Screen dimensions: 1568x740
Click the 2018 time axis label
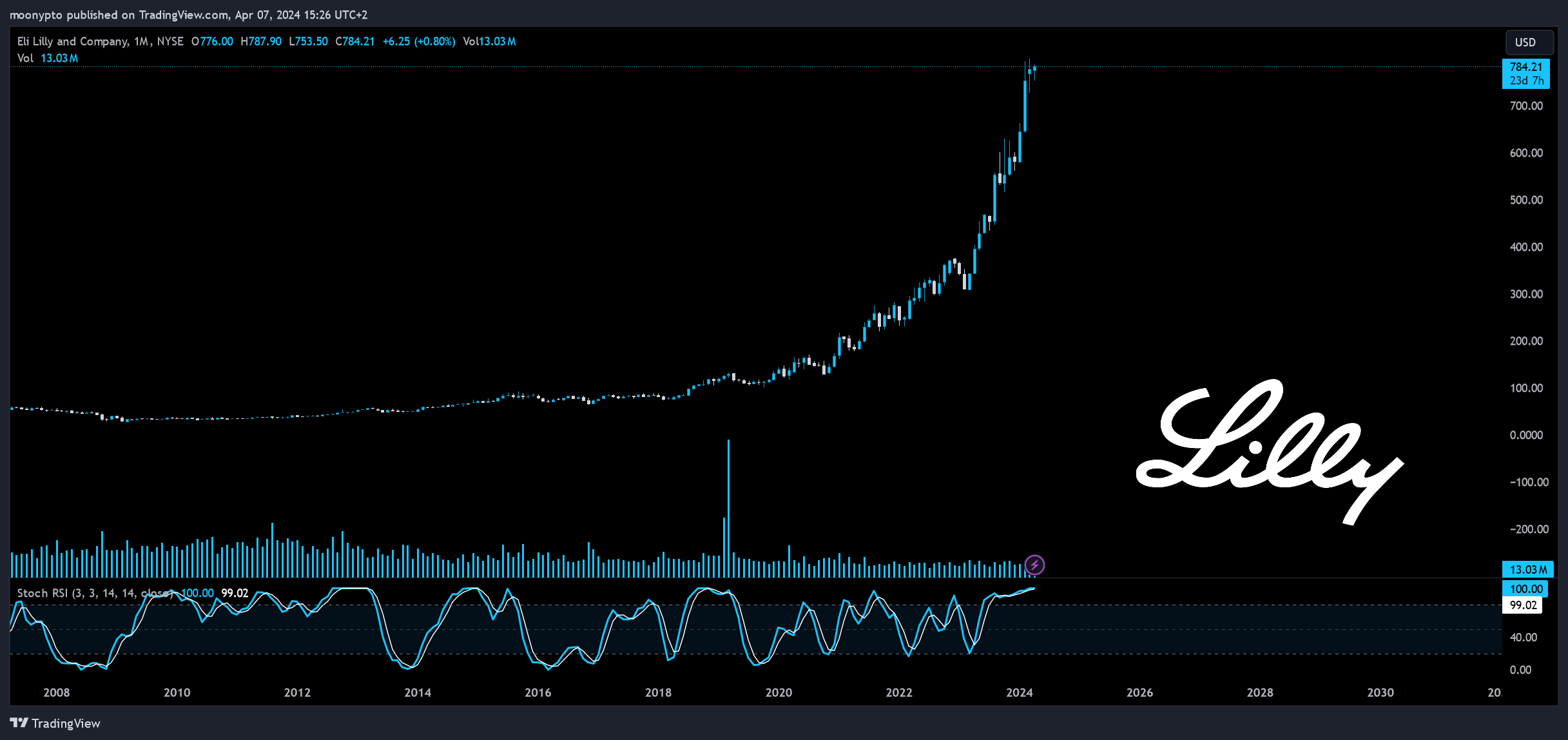(658, 692)
